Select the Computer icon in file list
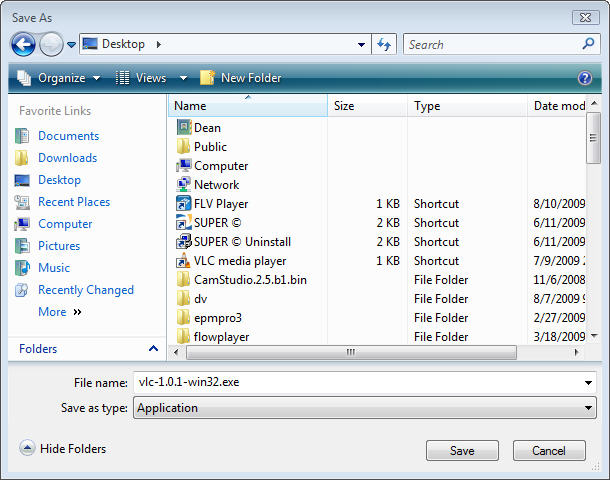 184,165
